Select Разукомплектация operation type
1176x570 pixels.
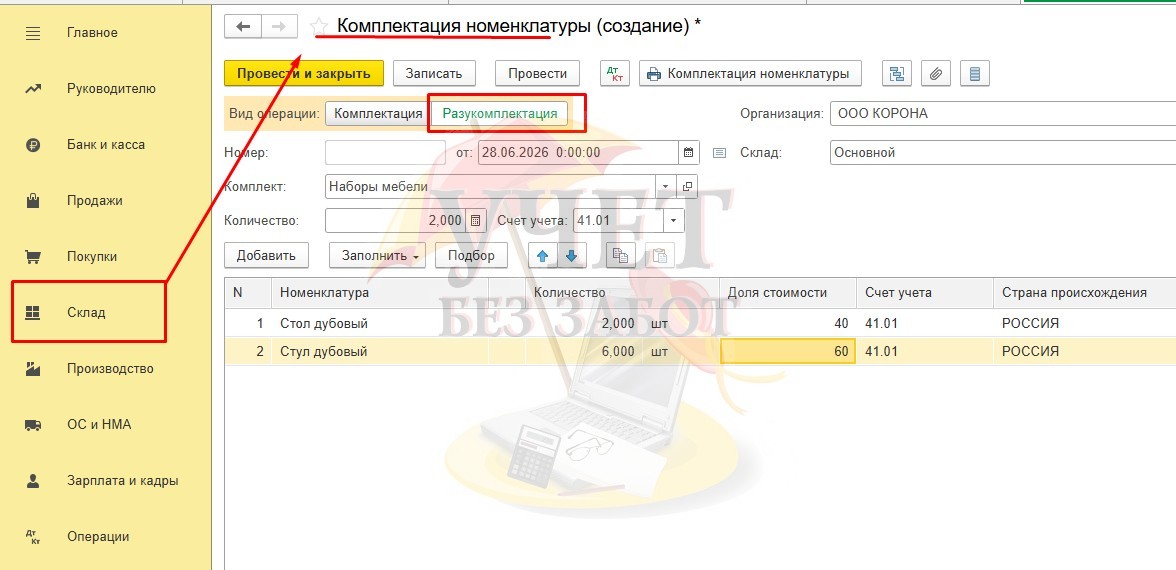[x=500, y=114]
